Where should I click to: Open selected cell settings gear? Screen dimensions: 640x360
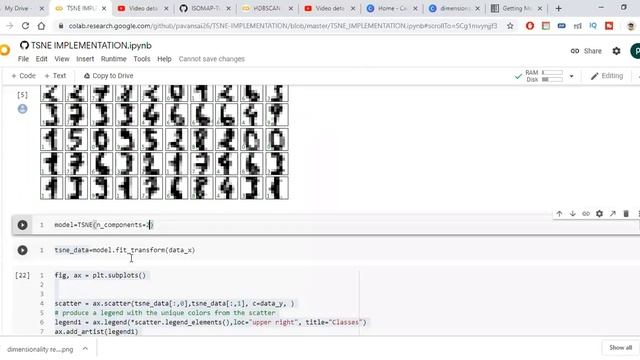(x=599, y=213)
